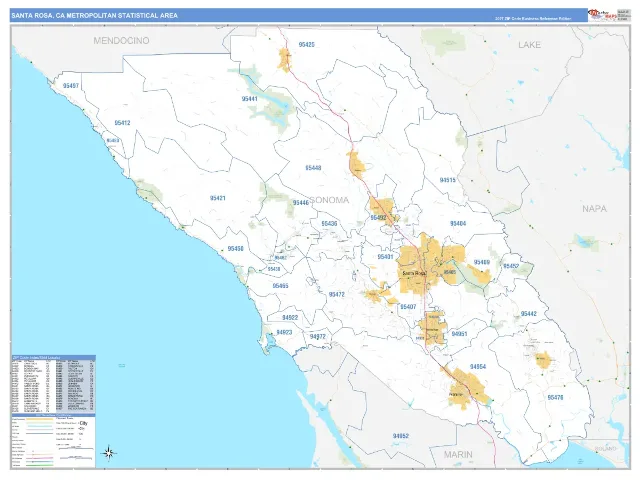The width and height of the screenshot is (640, 480).
Task: Click the Santa Rosa metropolitan area map title
Action: [x=94, y=16]
